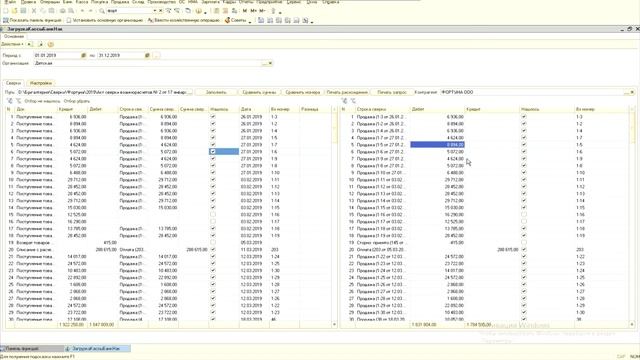640x360 pixels.
Task: Open the Операции menu
Action: pos(50,2)
